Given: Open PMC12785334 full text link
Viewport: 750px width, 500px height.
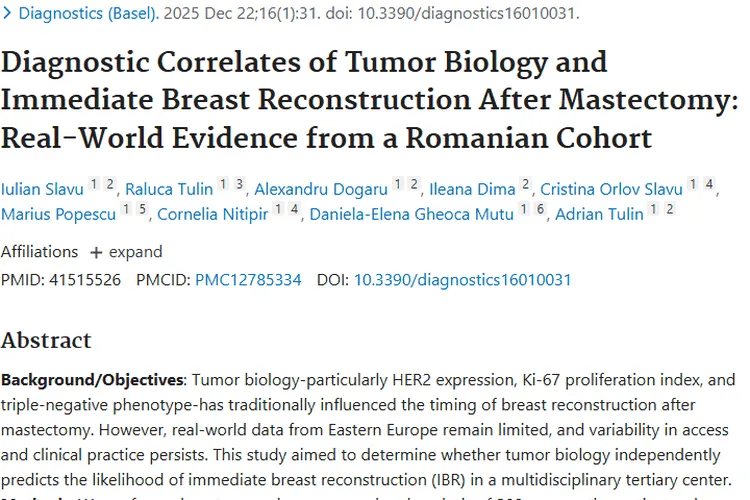Looking at the screenshot, I should click(x=248, y=280).
